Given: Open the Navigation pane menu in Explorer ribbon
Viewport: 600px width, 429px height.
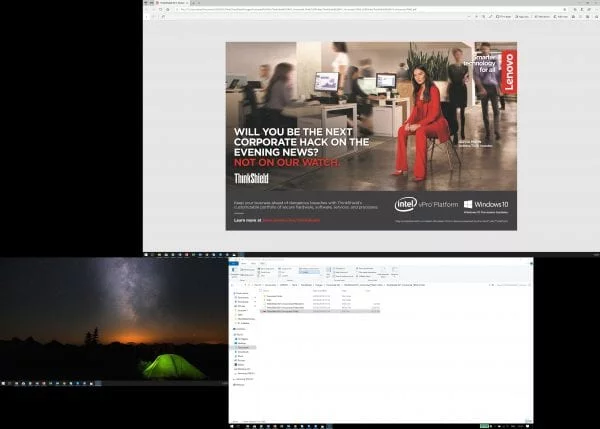Looking at the screenshot, I should click(233, 272).
